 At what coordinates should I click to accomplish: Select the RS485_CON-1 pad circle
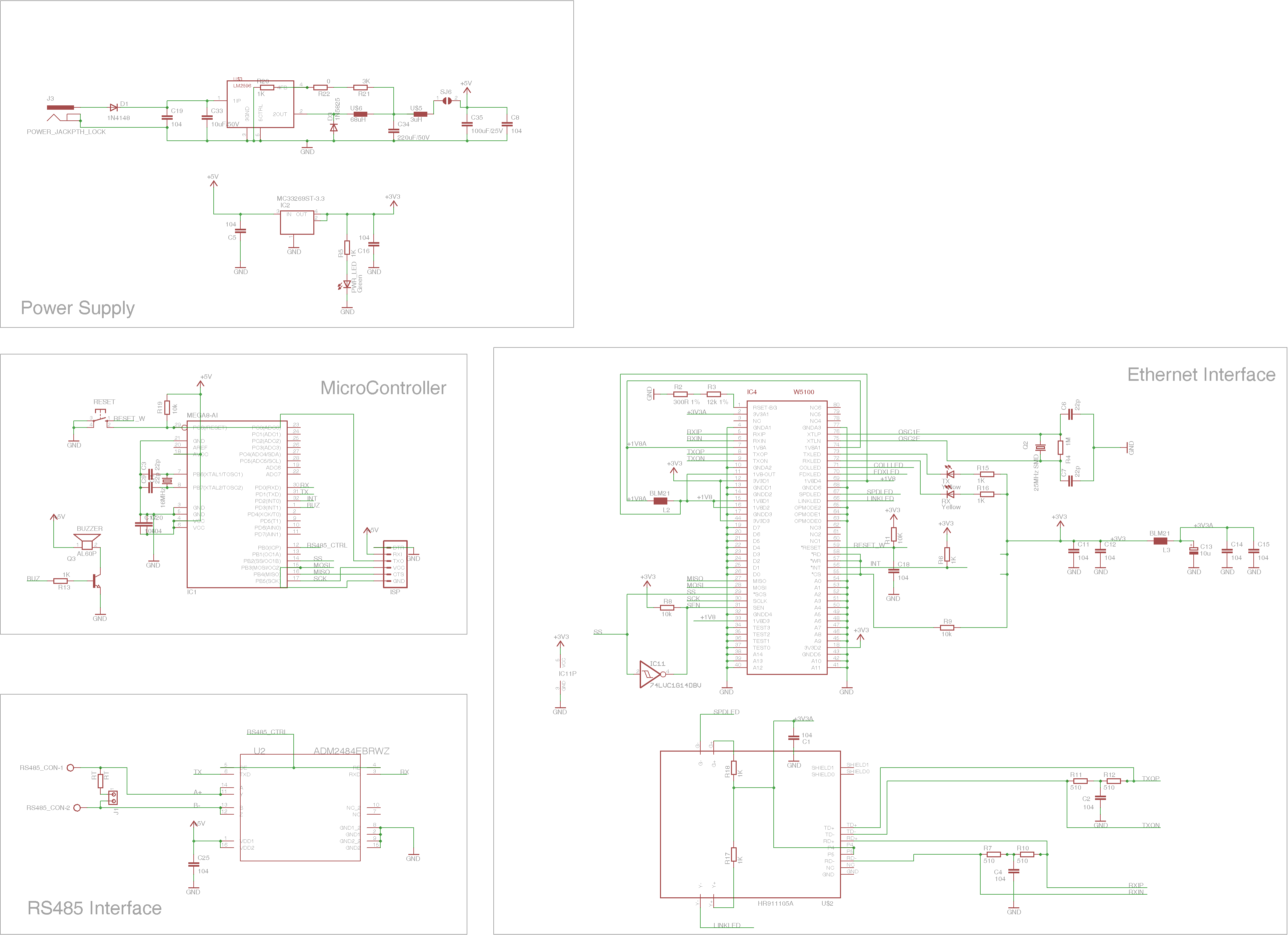tap(70, 768)
